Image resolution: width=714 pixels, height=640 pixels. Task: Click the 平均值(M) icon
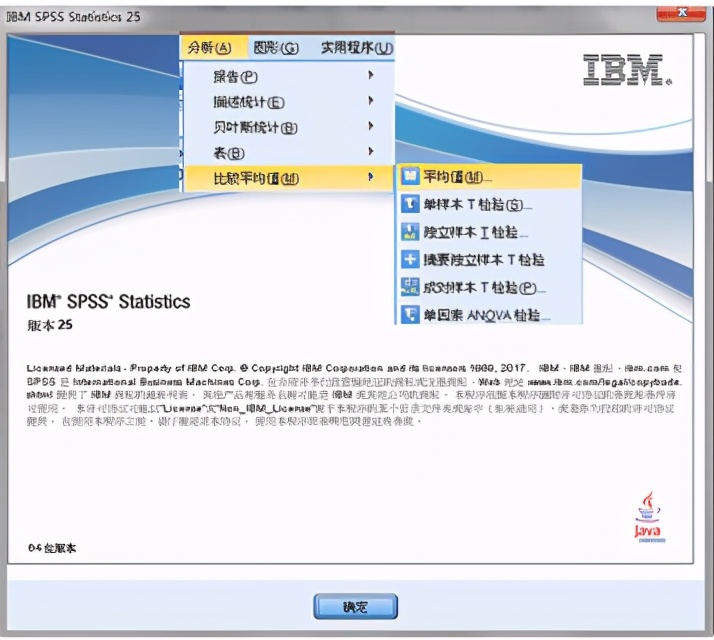(x=410, y=176)
